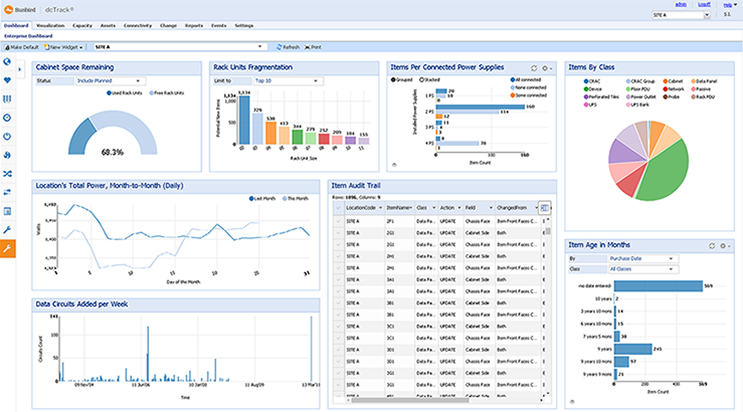Screen dimensions: 743x412
Task: Open the cabinets rack icon in sidebar
Action: coord(7,99)
